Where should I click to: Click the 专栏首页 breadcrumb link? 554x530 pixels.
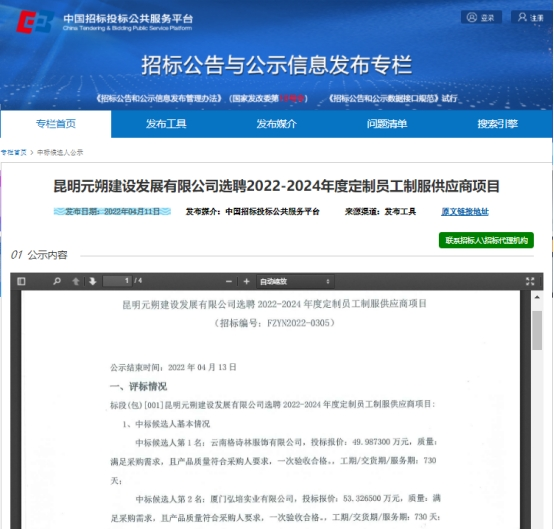pyautogui.click(x=13, y=152)
